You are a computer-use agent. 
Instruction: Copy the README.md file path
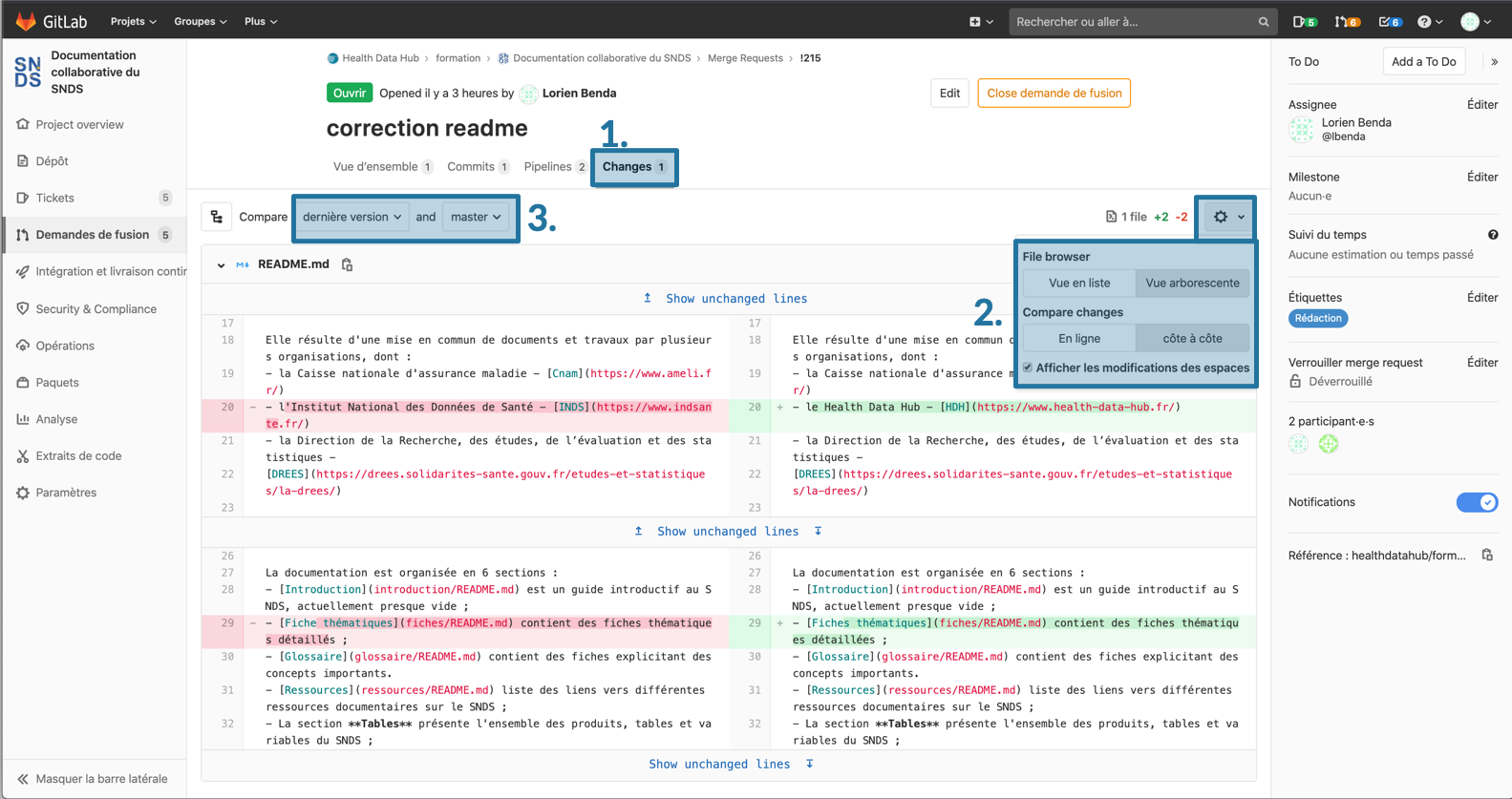348,264
